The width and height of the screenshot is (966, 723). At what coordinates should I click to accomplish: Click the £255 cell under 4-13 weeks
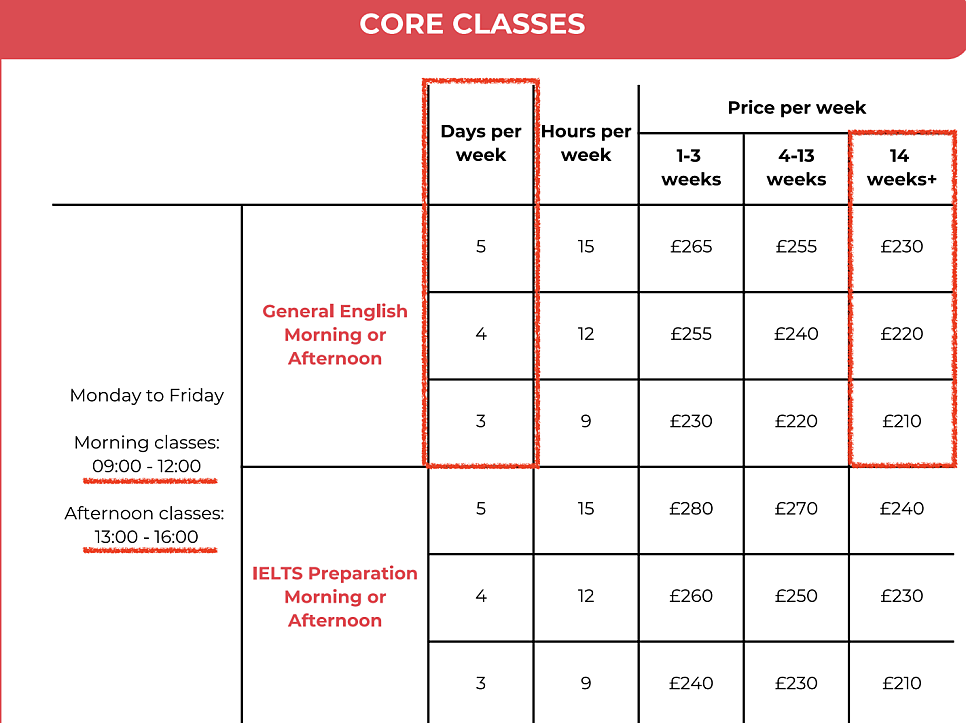pyautogui.click(x=796, y=247)
